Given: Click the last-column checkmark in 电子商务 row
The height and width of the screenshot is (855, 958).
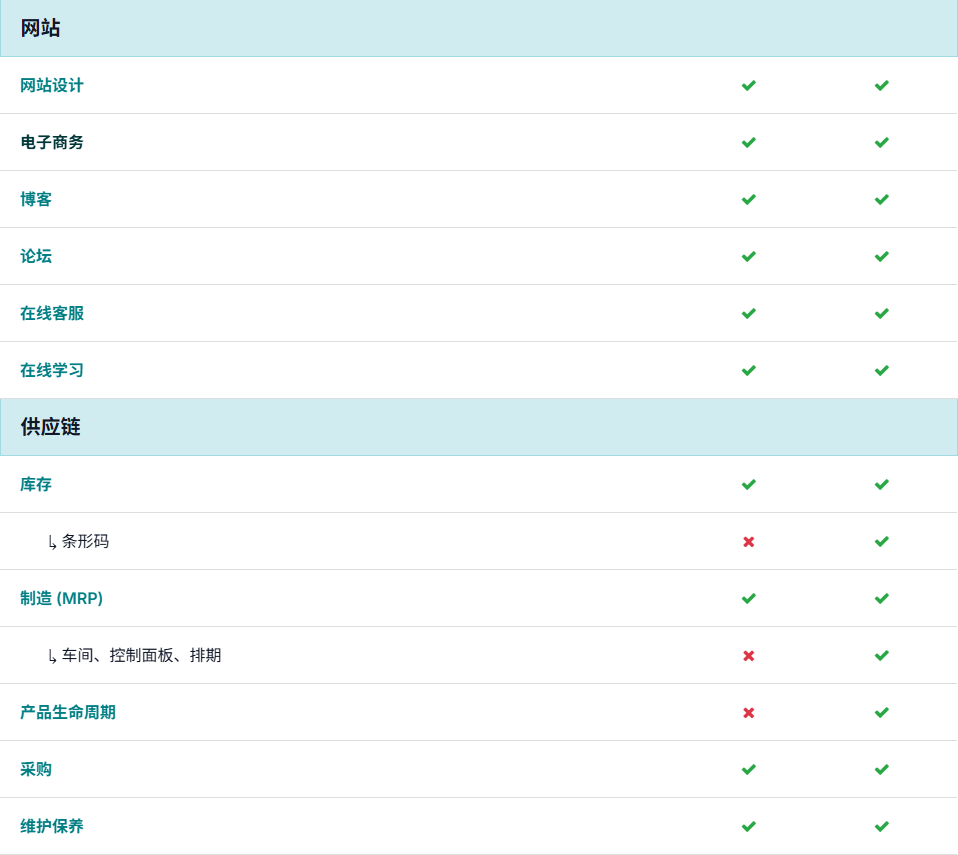Looking at the screenshot, I should [x=881, y=143].
